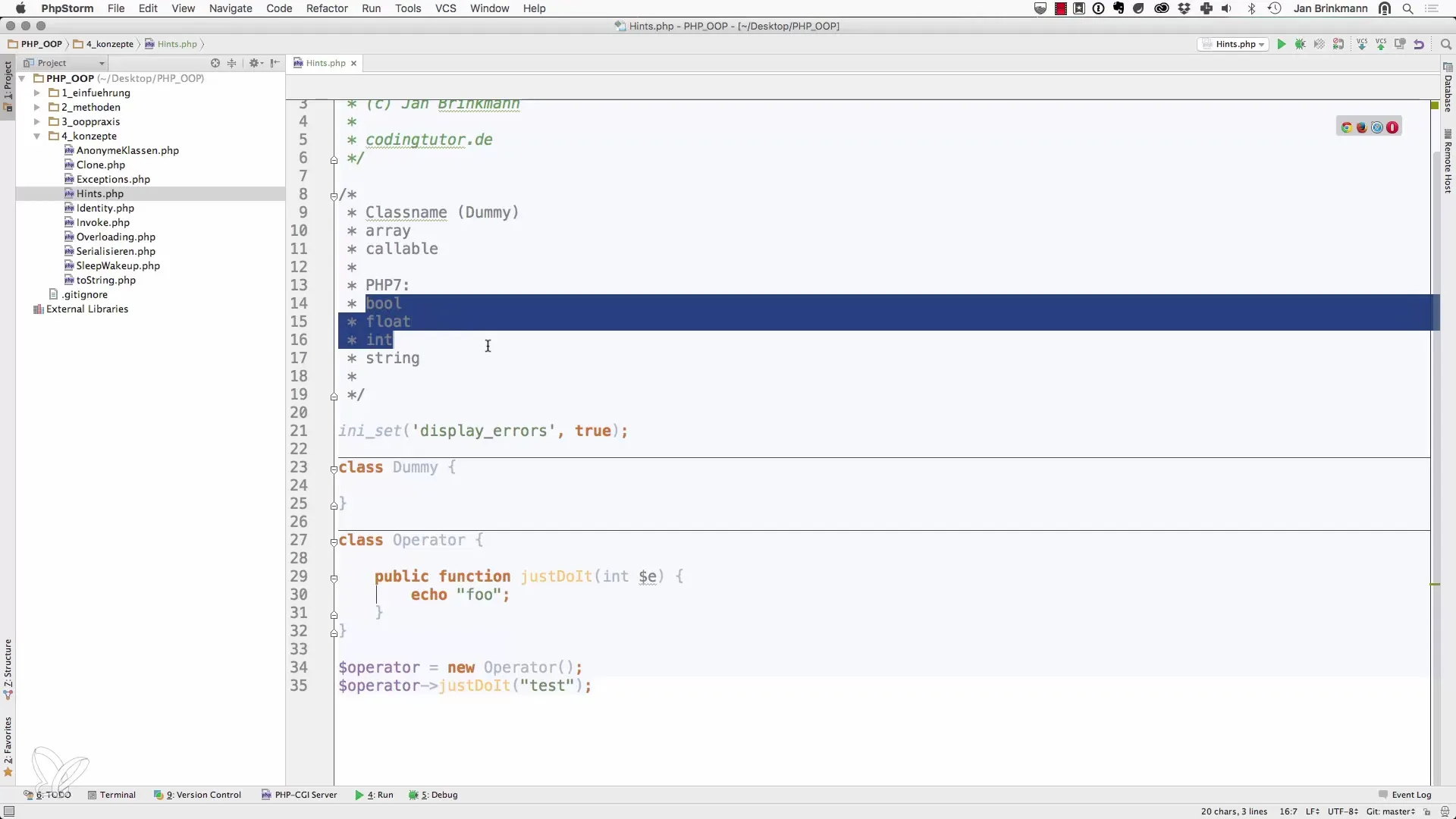Click the listen for debug connections icon
The height and width of the screenshot is (819, 1456).
1338,44
